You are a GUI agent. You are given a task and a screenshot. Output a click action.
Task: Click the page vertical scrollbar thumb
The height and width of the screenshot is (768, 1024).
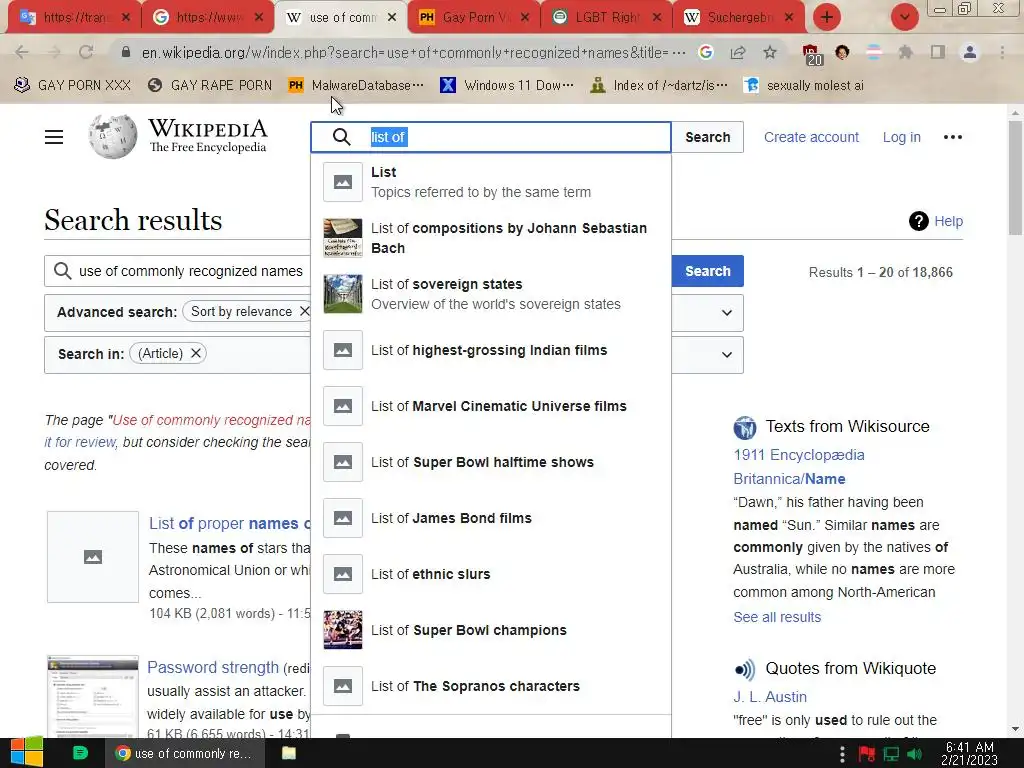1015,178
